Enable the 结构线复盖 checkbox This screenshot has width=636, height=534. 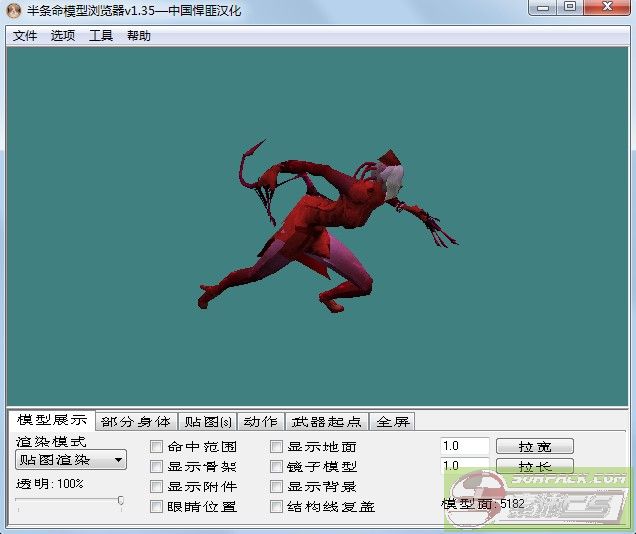click(276, 506)
